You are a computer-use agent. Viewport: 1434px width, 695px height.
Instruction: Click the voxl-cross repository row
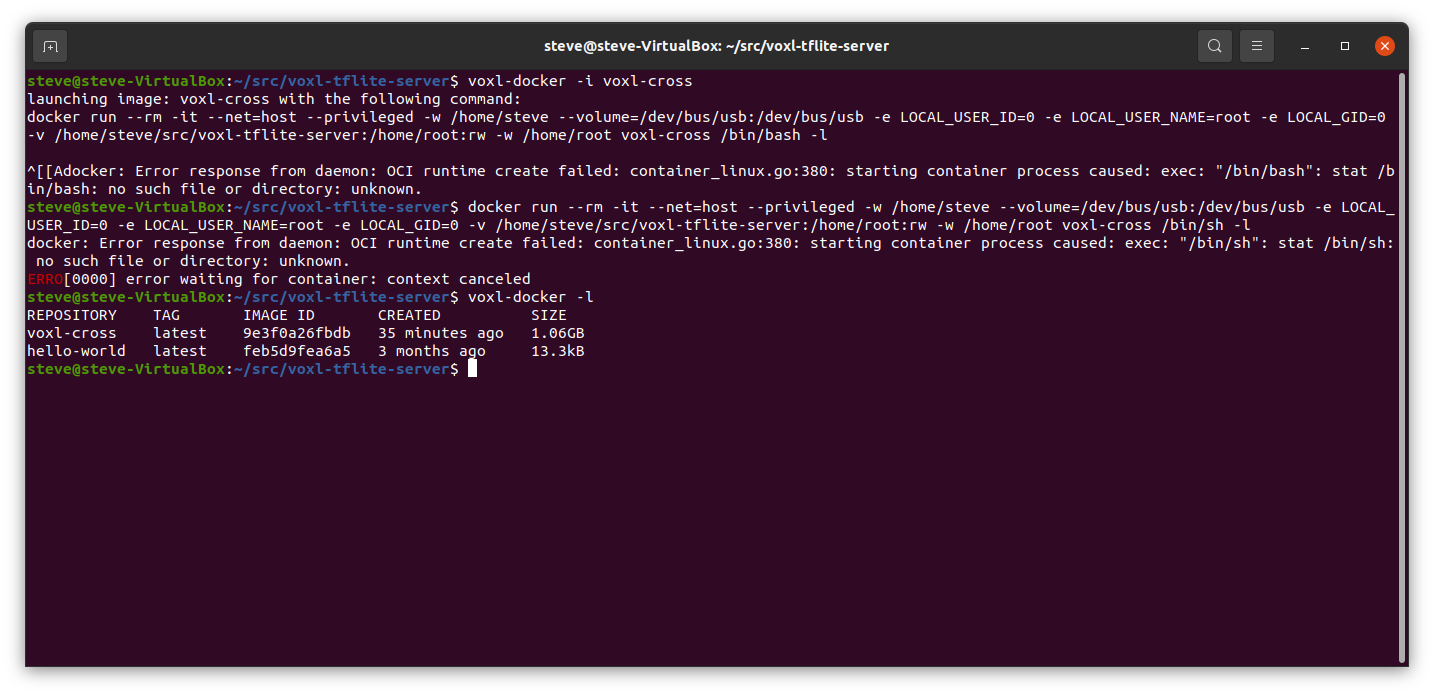tap(306, 333)
